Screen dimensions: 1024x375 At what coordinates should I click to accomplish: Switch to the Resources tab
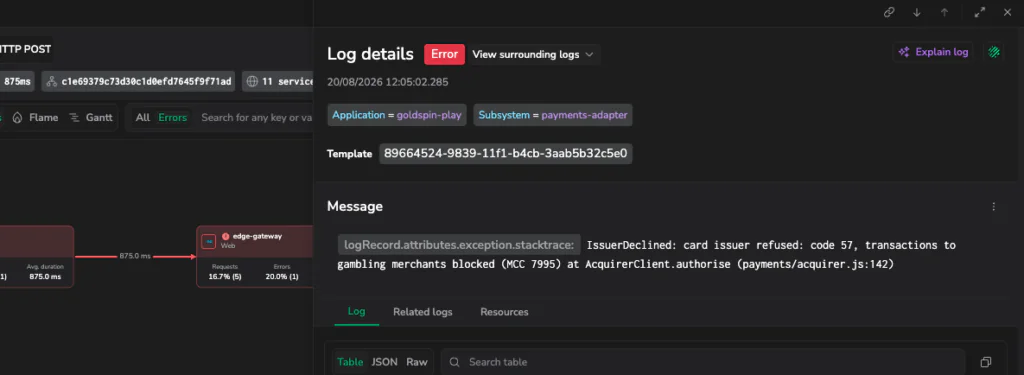click(x=504, y=312)
